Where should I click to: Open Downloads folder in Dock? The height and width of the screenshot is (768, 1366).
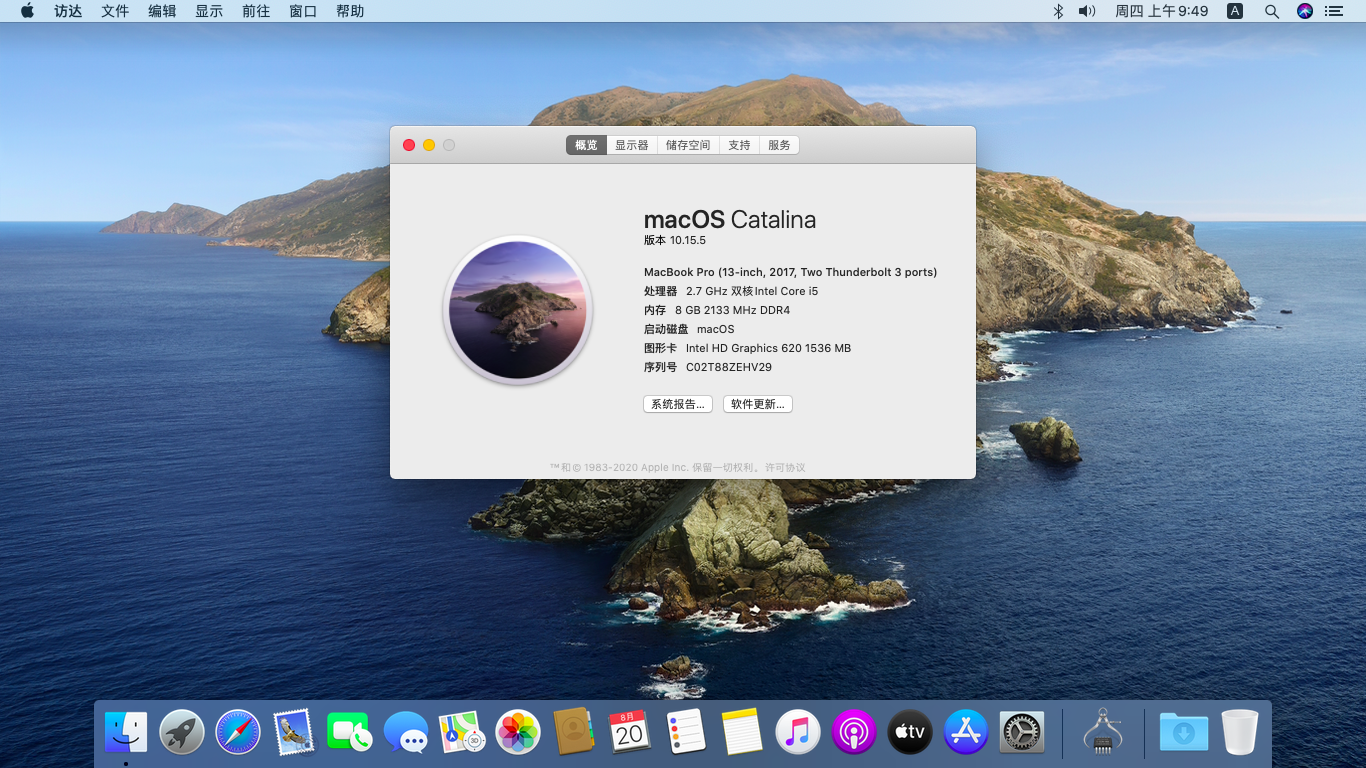click(1184, 733)
